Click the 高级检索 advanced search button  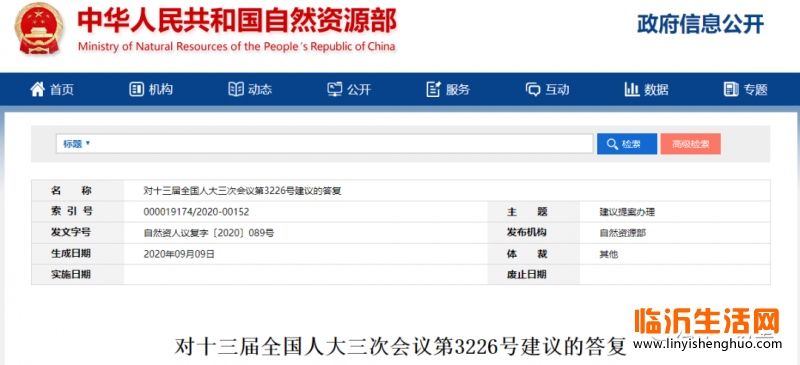coord(690,144)
